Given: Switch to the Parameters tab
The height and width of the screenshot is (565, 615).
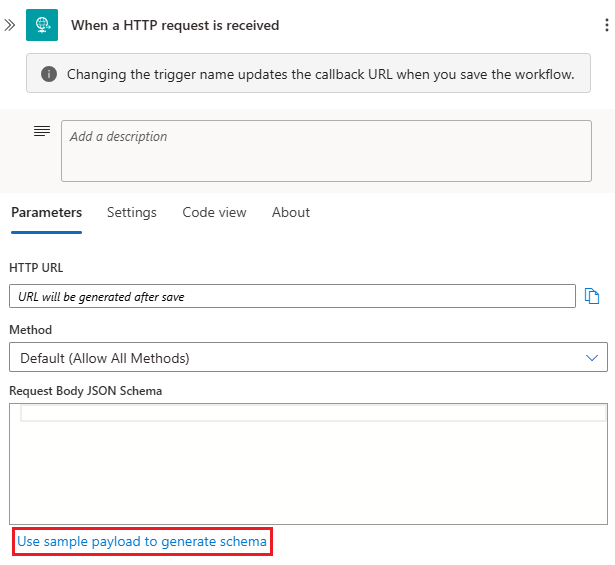Looking at the screenshot, I should click(46, 212).
